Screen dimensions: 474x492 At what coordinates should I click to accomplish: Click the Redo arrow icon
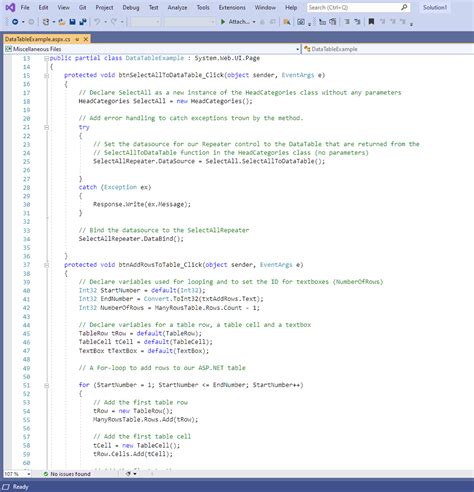pos(114,22)
